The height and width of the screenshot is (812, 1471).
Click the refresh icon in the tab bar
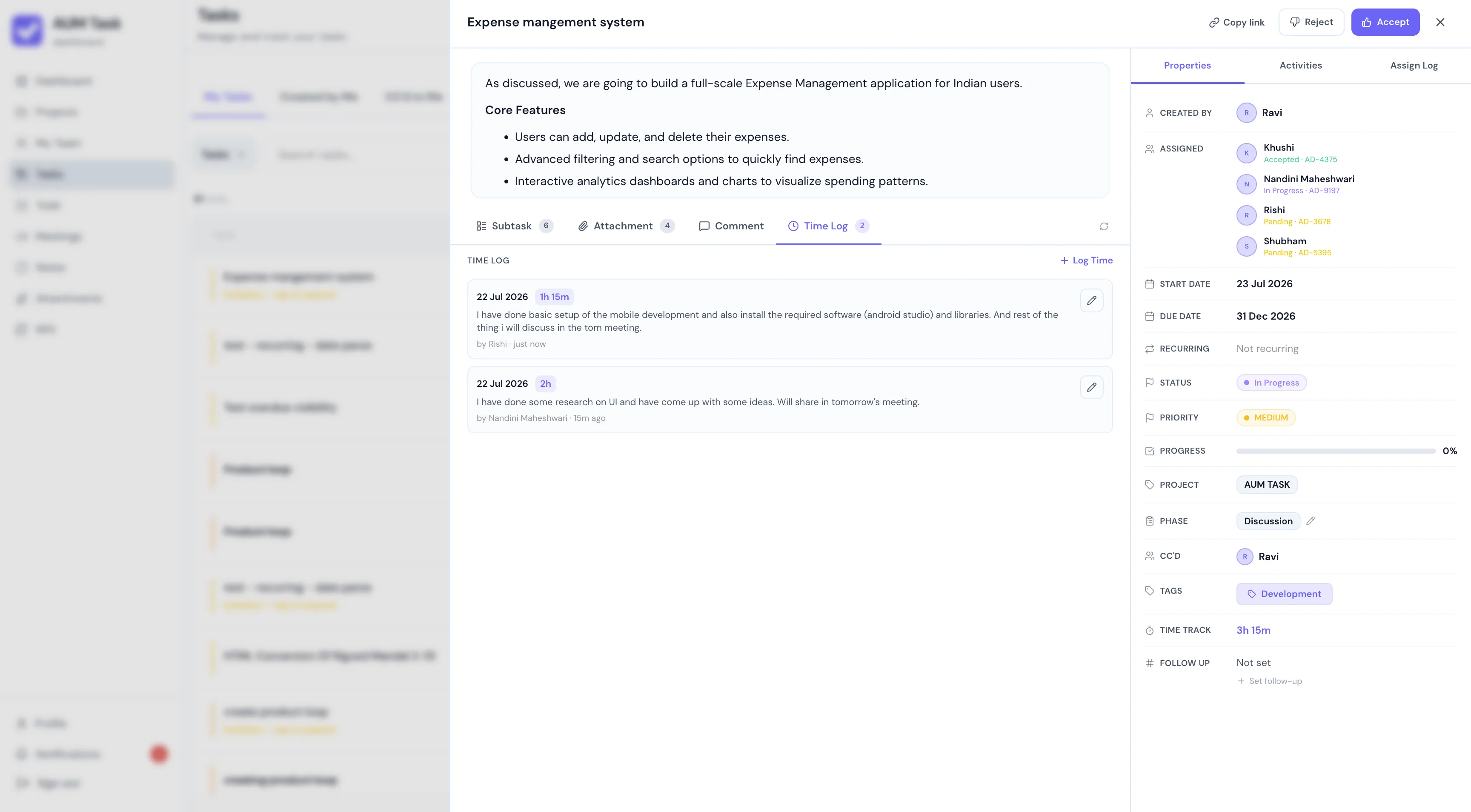(1104, 226)
